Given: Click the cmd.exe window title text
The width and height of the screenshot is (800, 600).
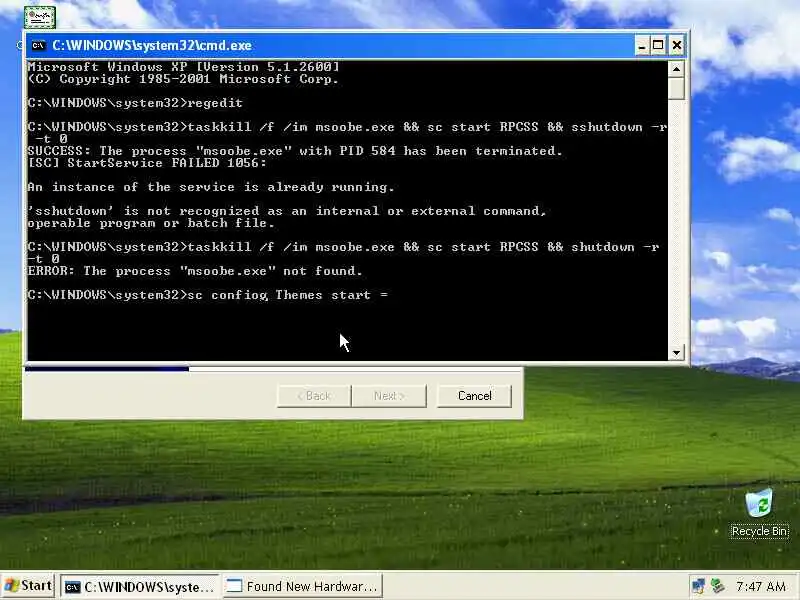Looking at the screenshot, I should (152, 45).
